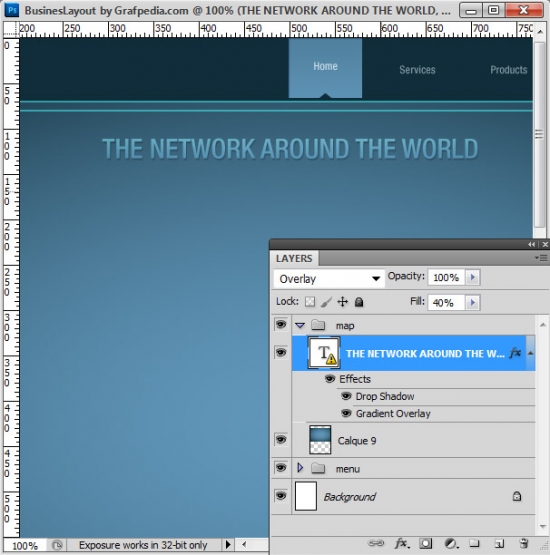Select the LAYERS tab
This screenshot has height=555, width=550.
coord(294,258)
